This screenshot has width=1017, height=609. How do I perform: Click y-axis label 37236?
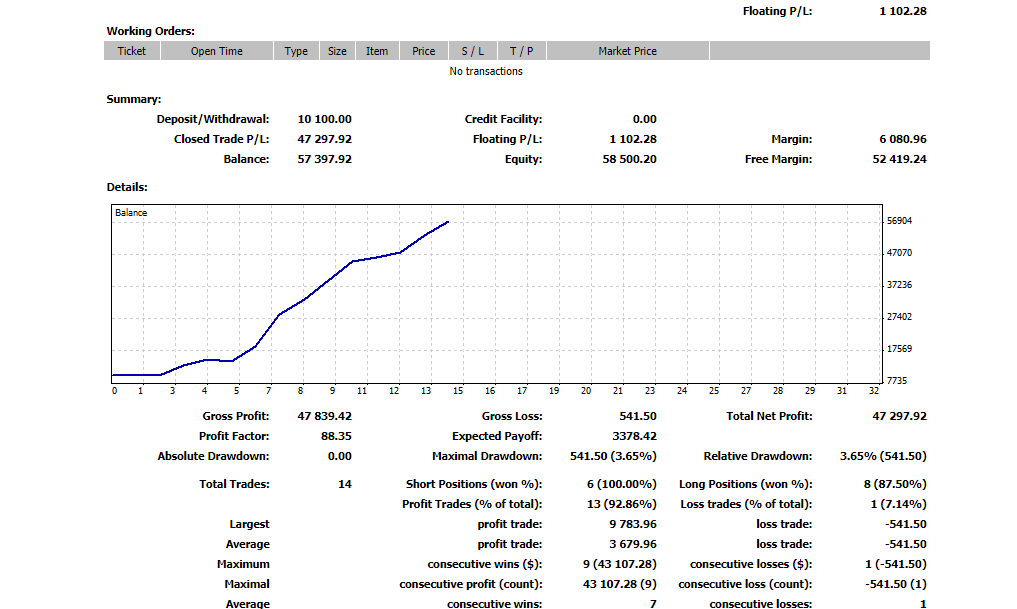point(899,285)
